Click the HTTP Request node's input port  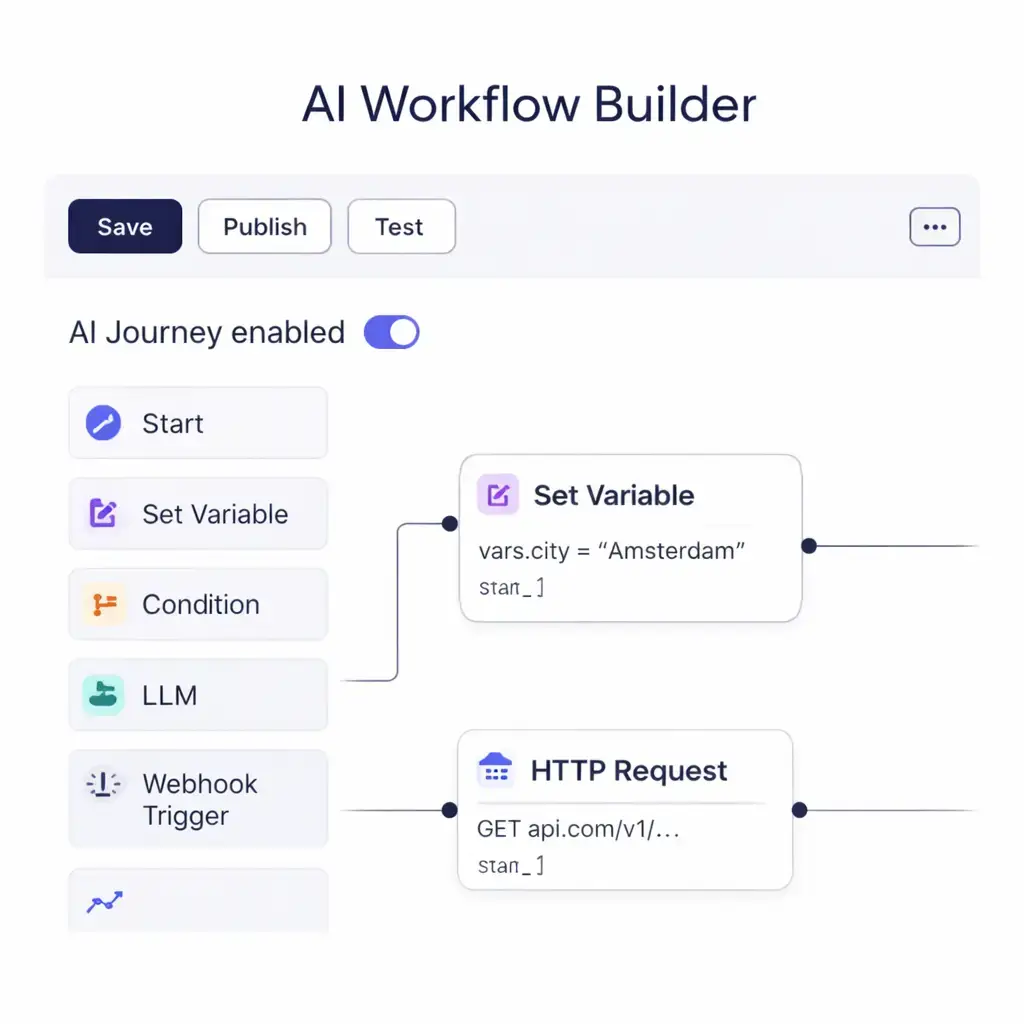(x=450, y=810)
